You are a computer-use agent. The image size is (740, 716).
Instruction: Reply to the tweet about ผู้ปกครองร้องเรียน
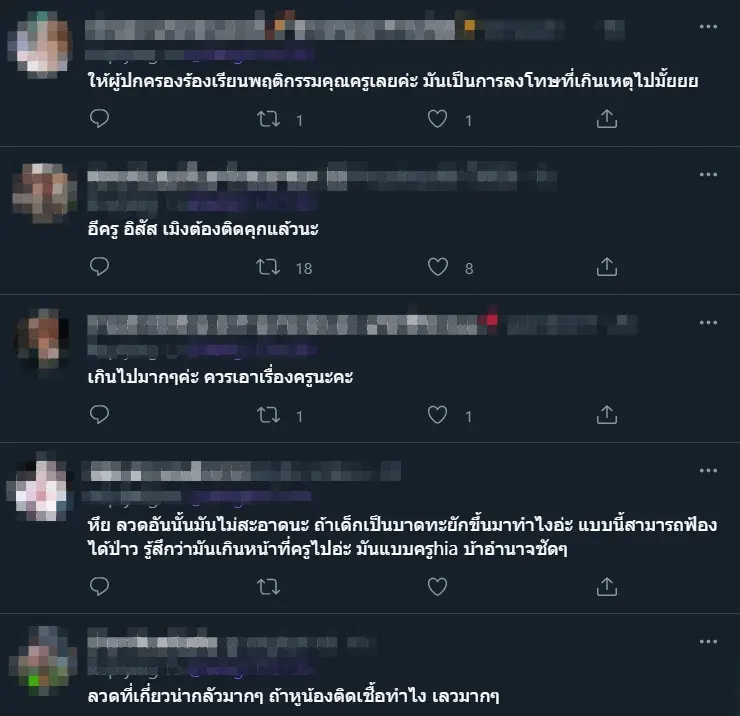point(99,118)
